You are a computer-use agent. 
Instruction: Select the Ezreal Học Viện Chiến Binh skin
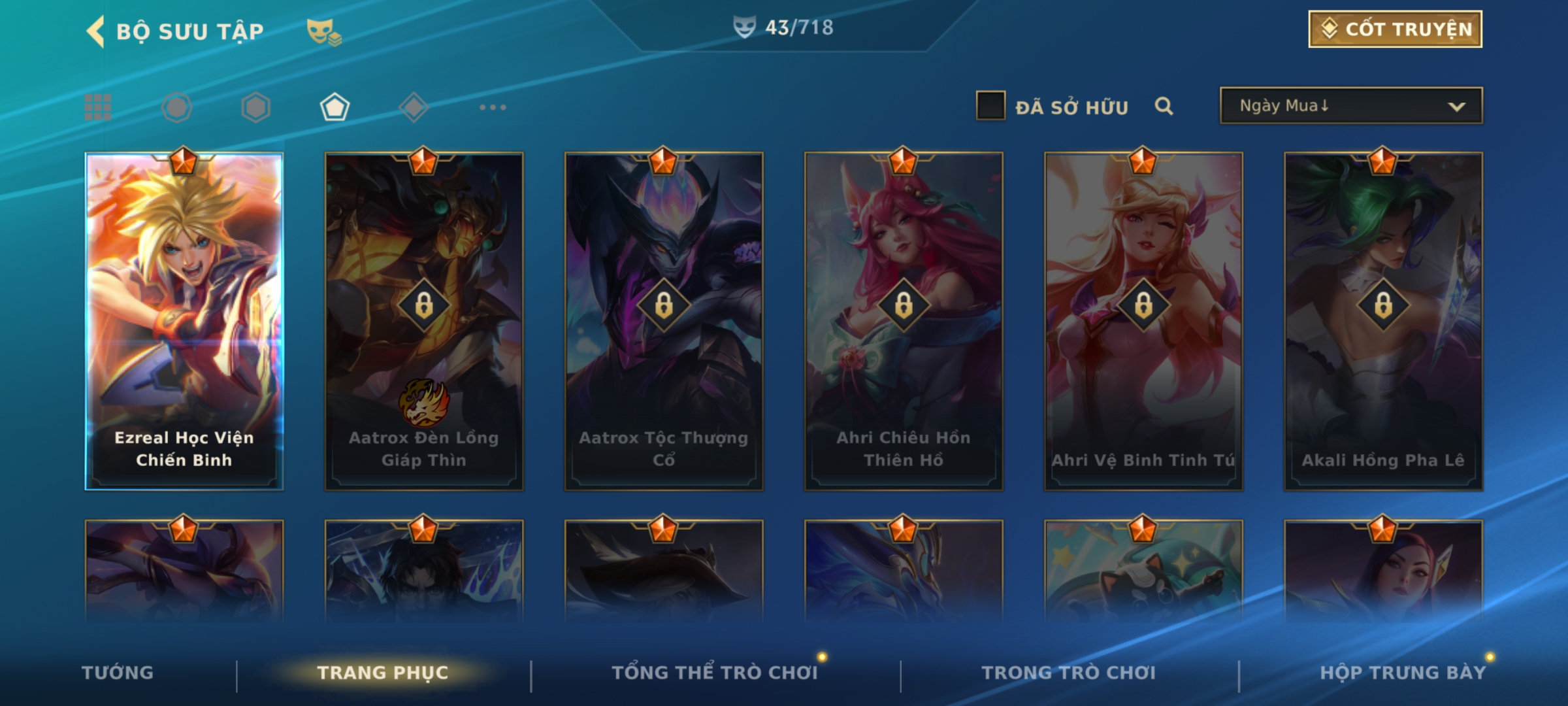(184, 321)
